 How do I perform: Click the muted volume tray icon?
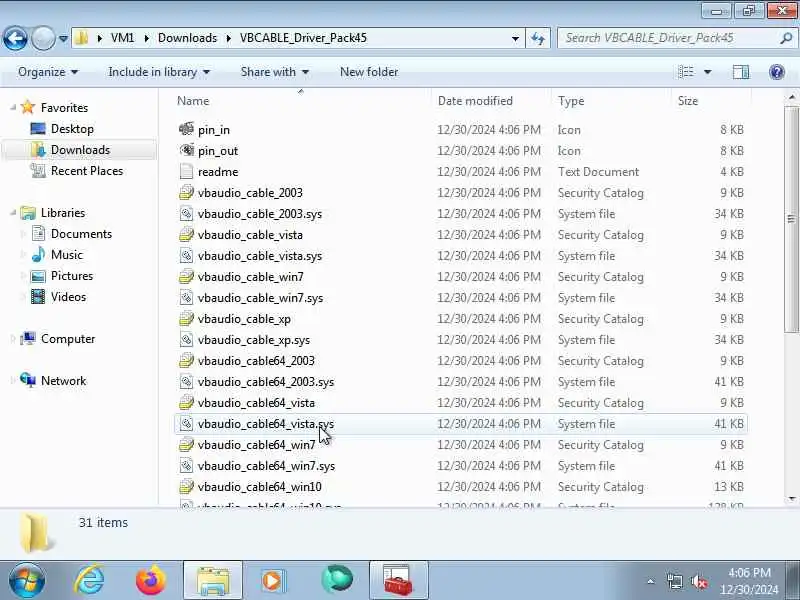pyautogui.click(x=698, y=581)
